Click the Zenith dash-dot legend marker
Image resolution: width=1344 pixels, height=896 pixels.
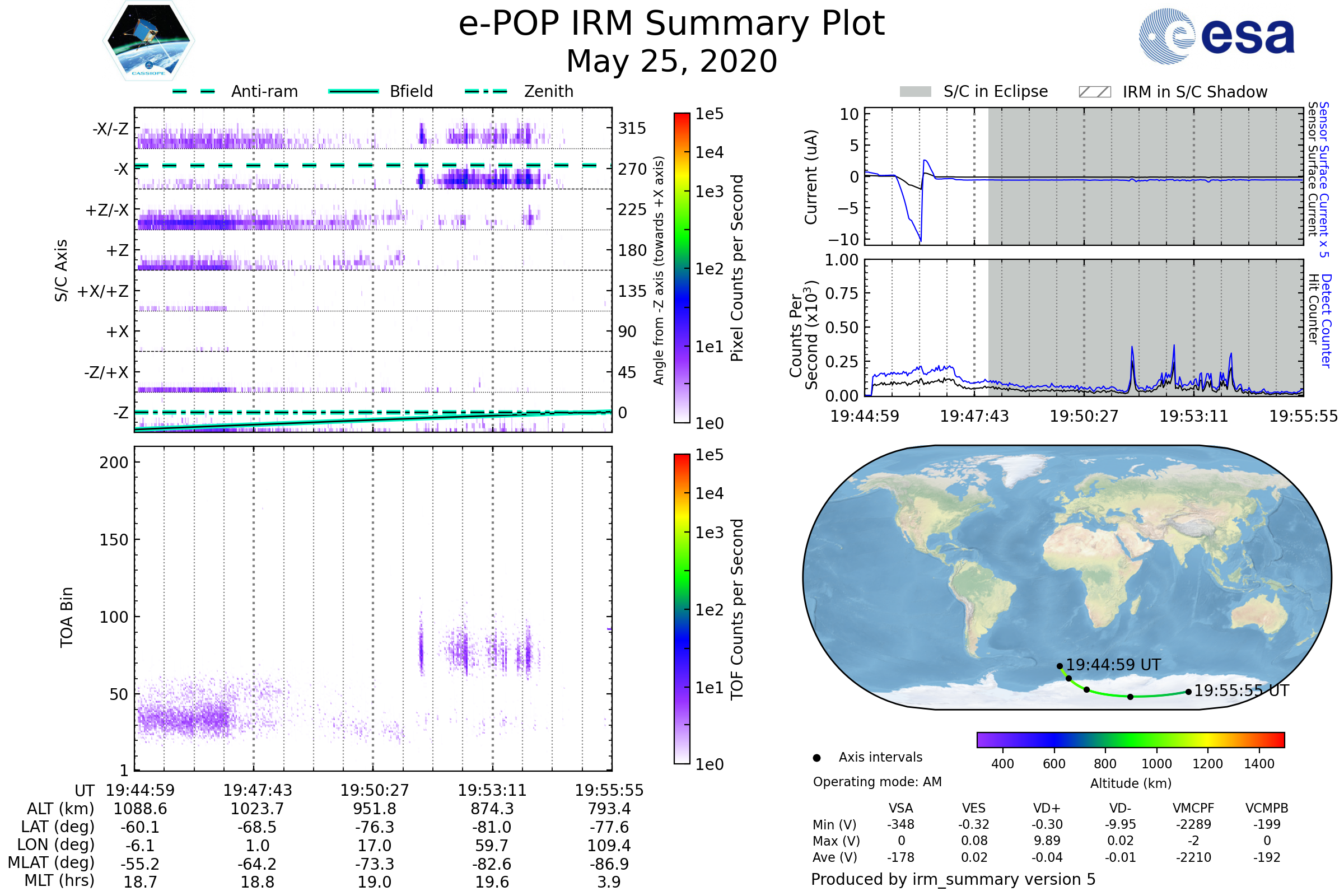point(486,91)
